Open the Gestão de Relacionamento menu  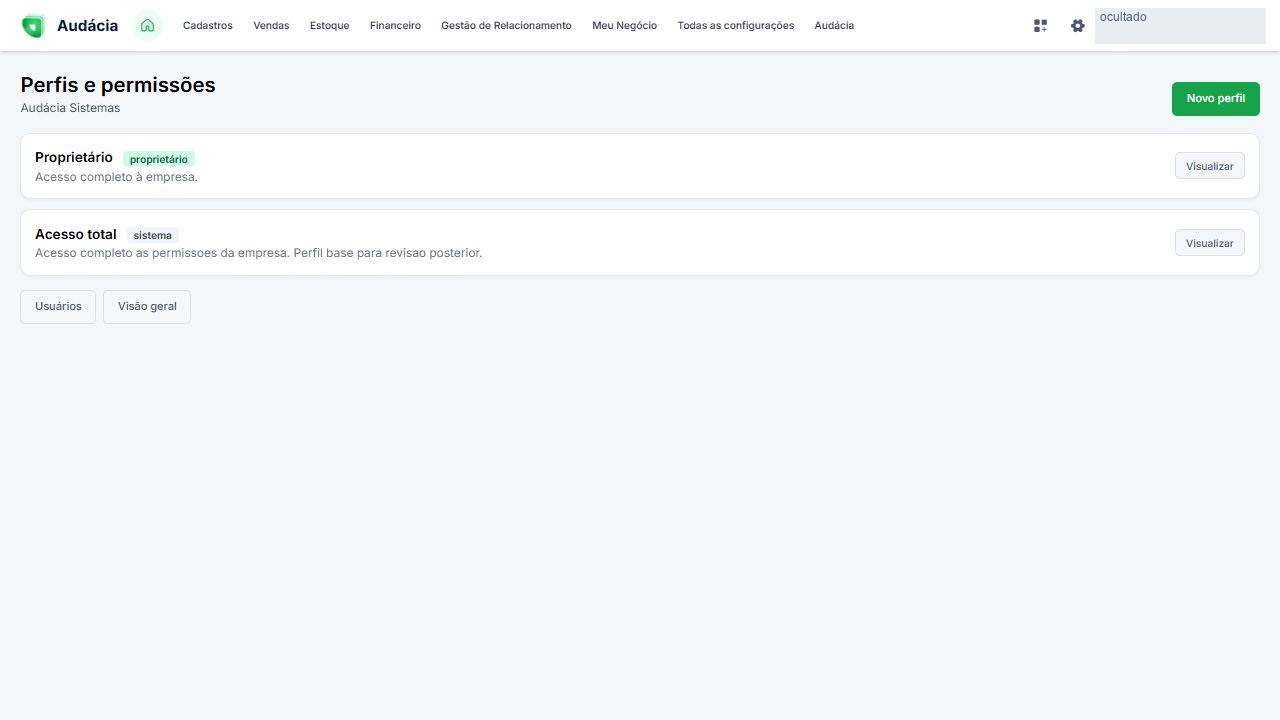(x=506, y=26)
